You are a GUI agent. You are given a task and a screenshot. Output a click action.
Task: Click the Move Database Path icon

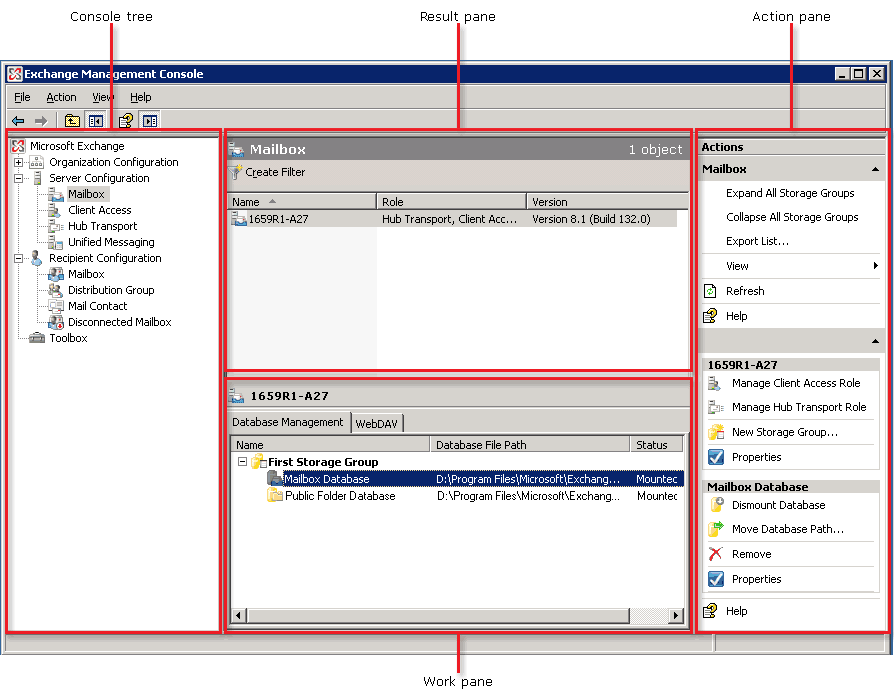point(716,530)
